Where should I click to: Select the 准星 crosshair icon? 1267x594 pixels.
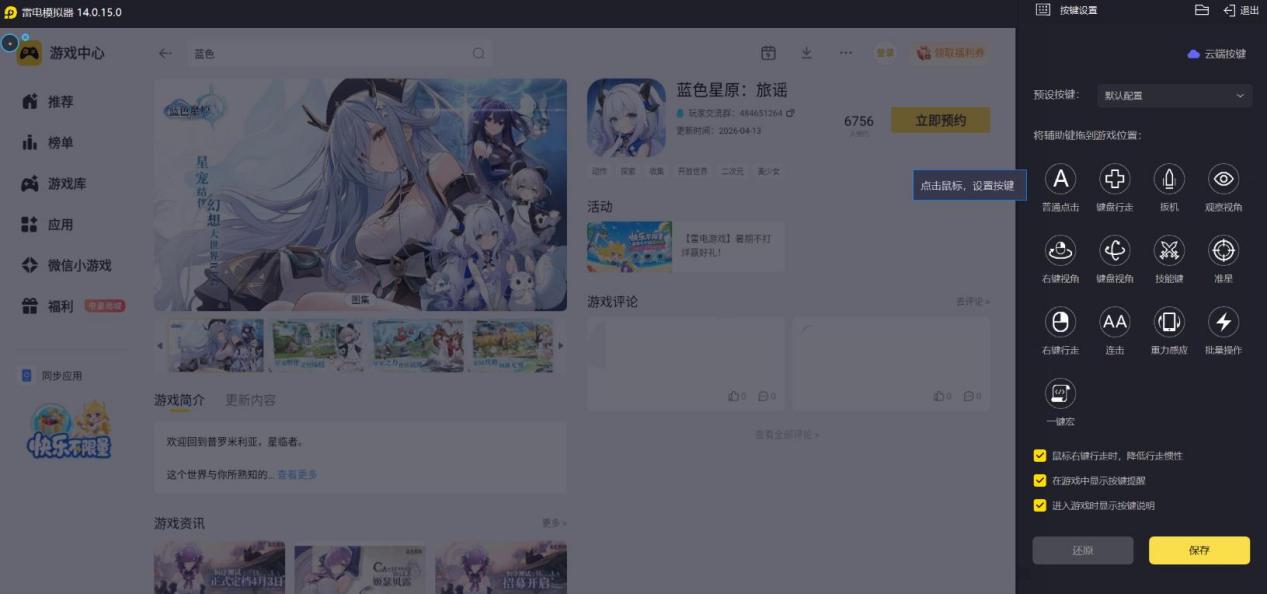(1224, 250)
